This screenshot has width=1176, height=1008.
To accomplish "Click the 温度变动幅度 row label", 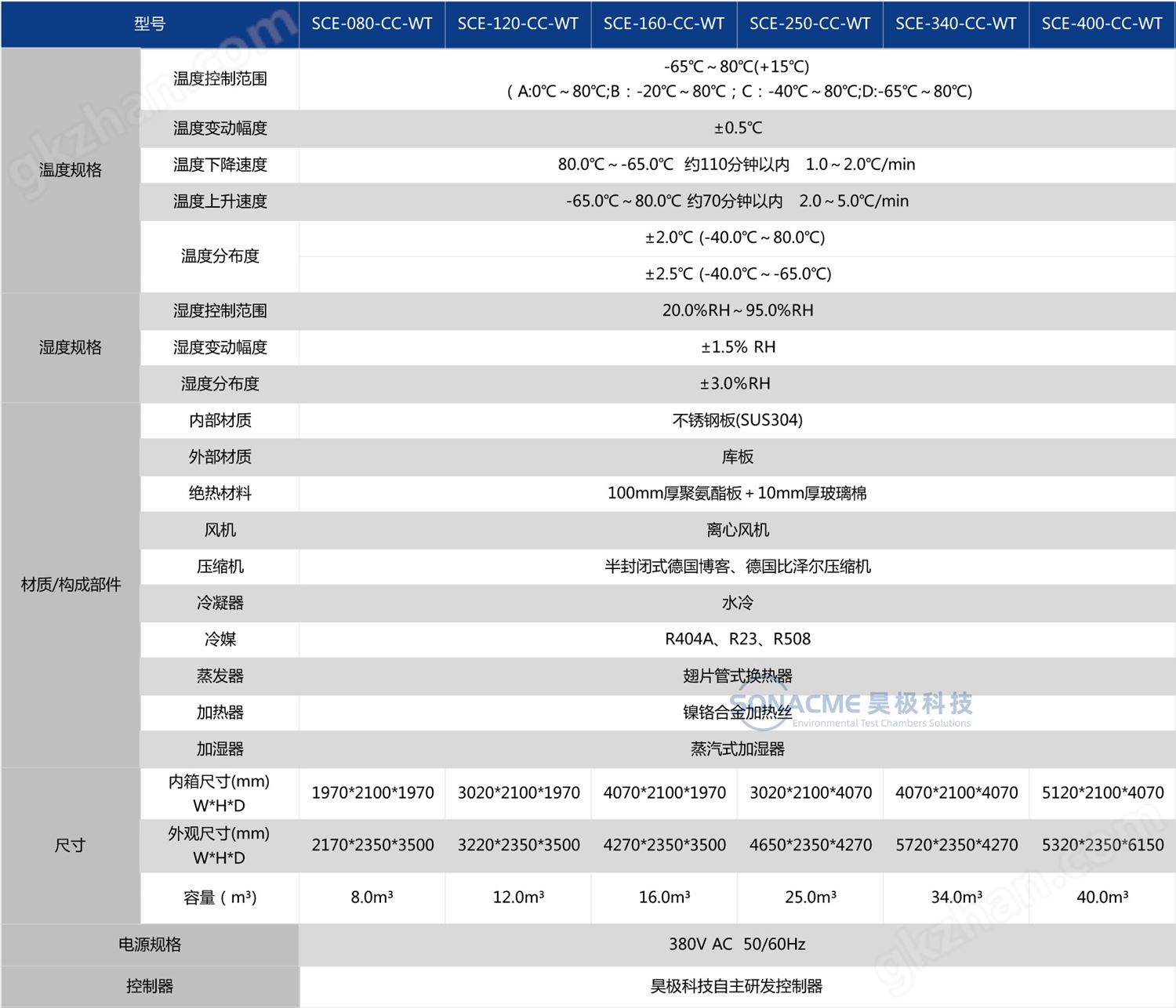I will (220, 128).
